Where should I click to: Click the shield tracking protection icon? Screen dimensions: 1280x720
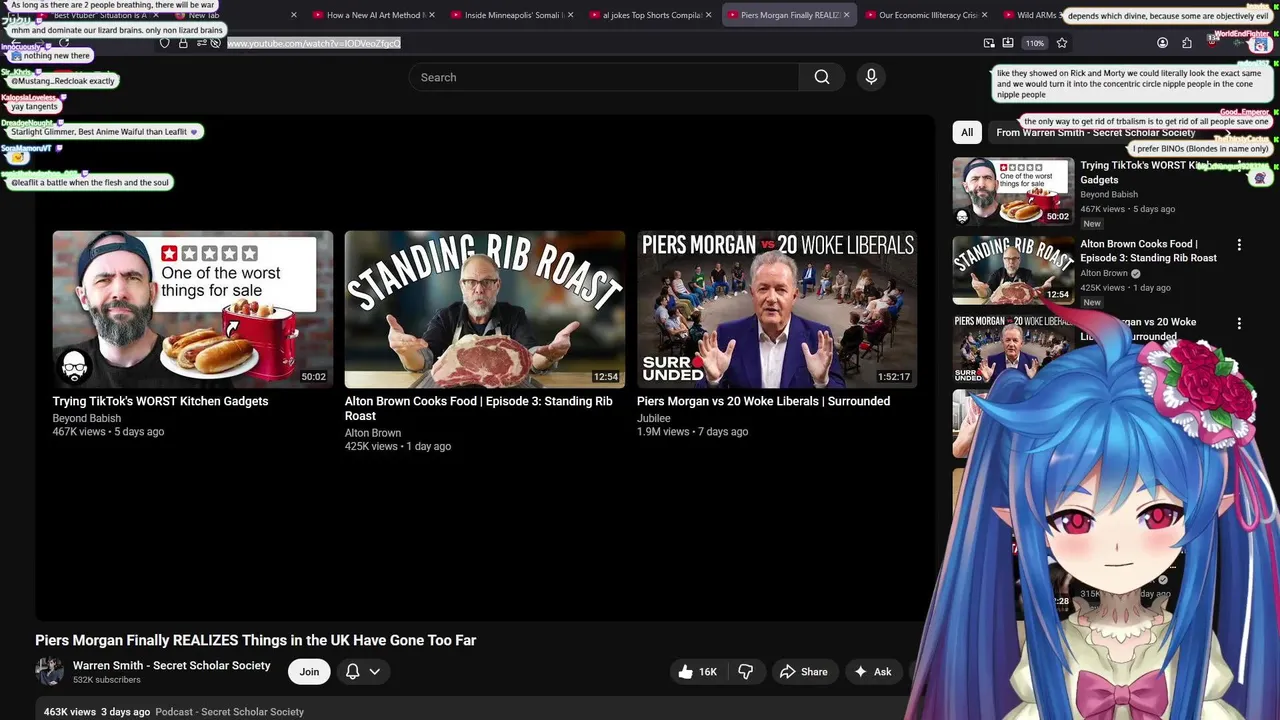click(x=165, y=43)
